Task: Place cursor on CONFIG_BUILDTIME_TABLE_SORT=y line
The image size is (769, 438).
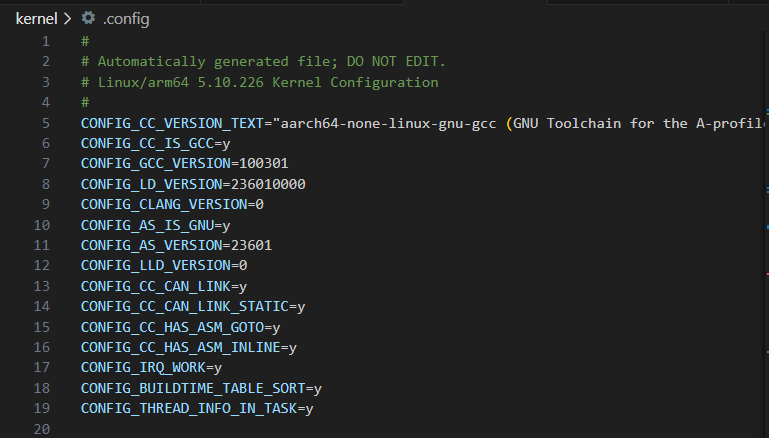Action: point(201,388)
